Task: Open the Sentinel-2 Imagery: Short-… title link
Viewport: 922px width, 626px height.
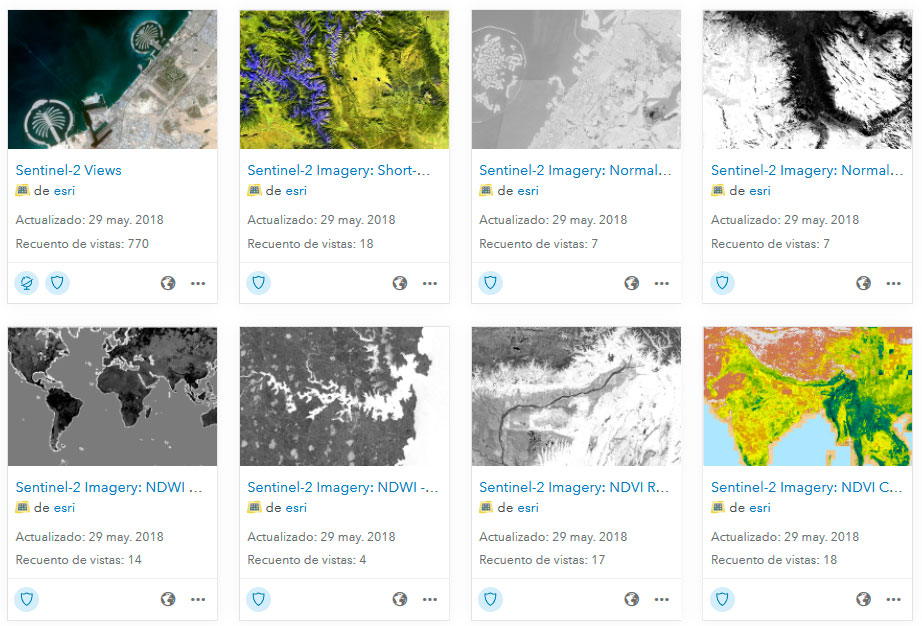Action: click(339, 170)
